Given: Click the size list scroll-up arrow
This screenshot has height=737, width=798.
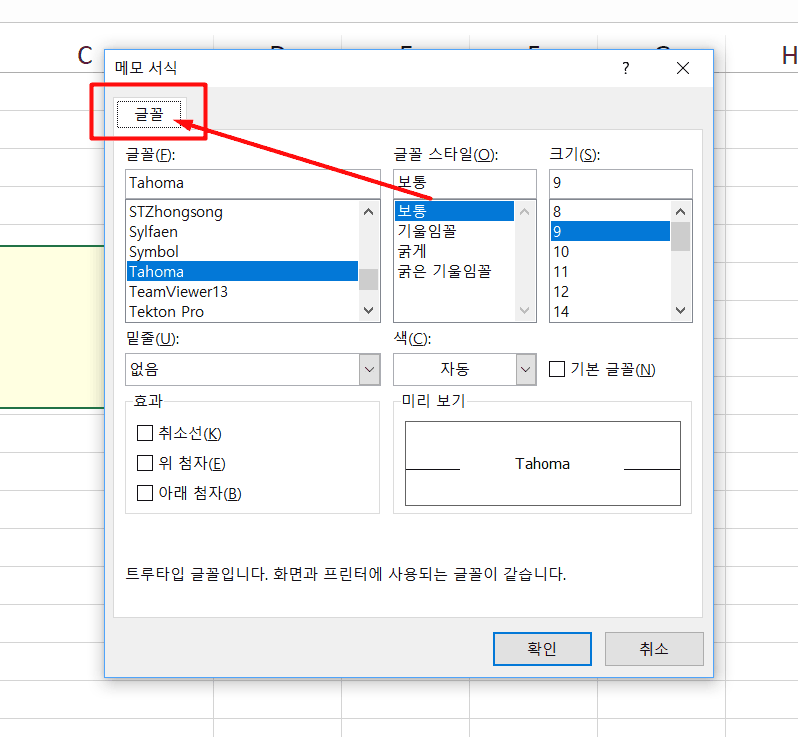Looking at the screenshot, I should click(680, 212).
